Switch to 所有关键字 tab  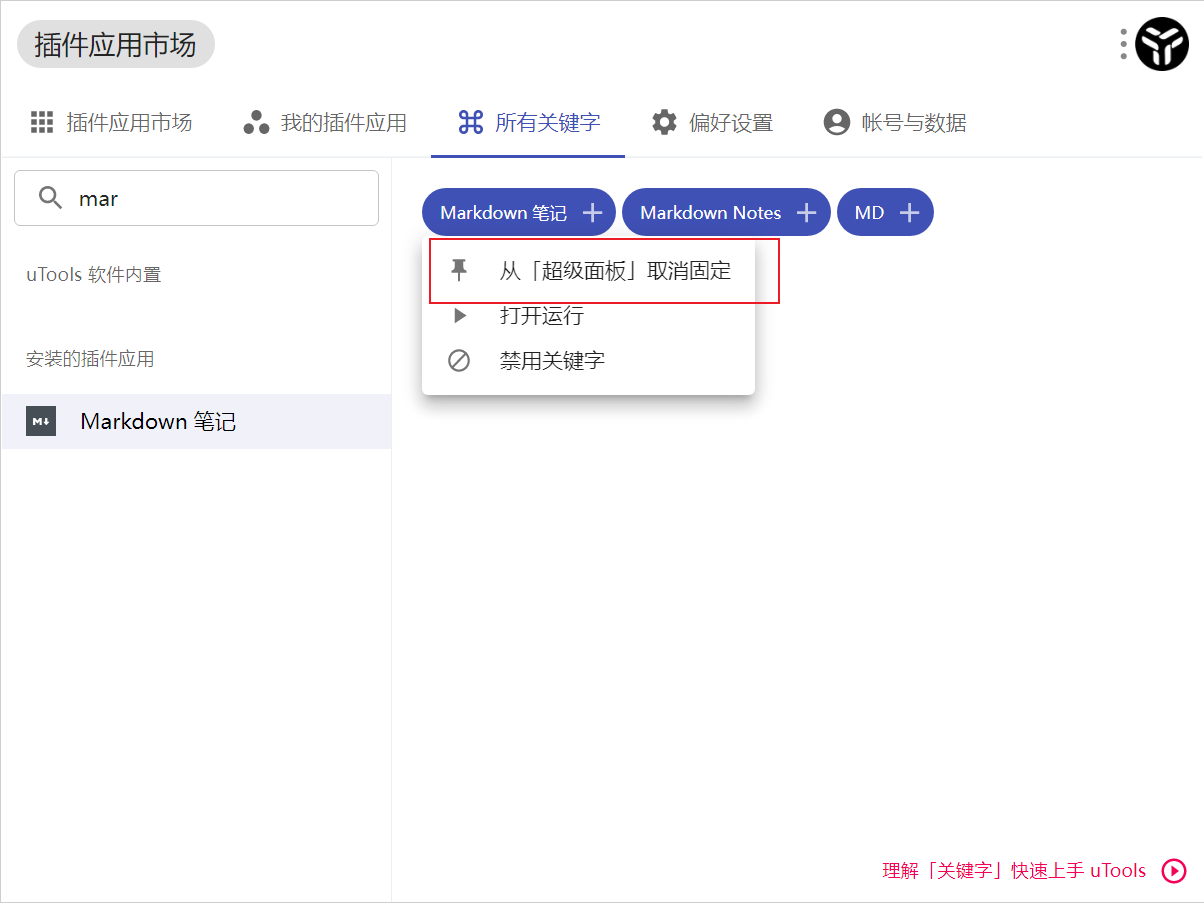528,123
